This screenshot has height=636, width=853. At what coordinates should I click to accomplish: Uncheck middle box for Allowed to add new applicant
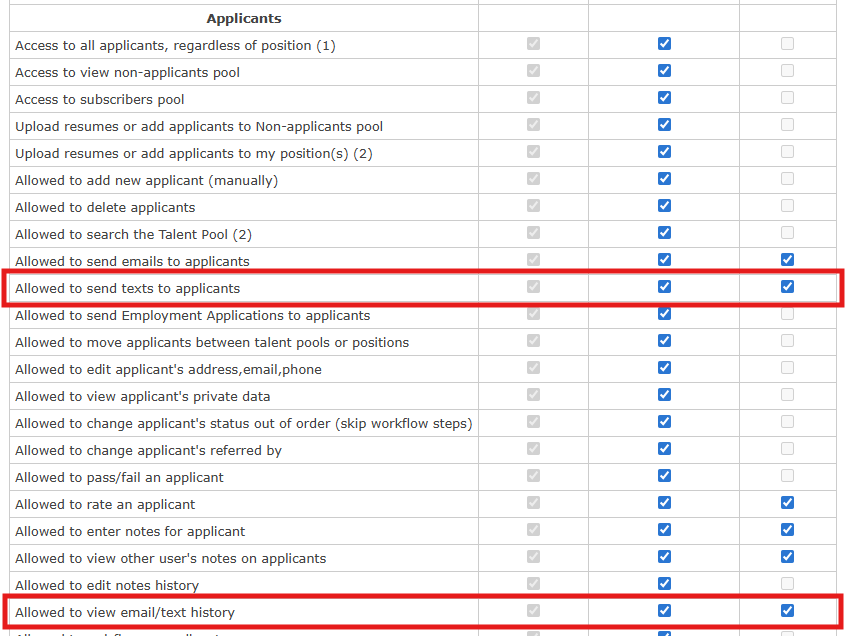coord(664,178)
